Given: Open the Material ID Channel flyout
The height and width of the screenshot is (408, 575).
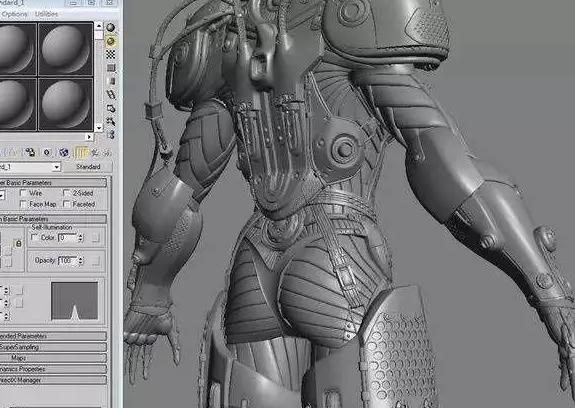Looking at the screenshot, I should point(47,152).
